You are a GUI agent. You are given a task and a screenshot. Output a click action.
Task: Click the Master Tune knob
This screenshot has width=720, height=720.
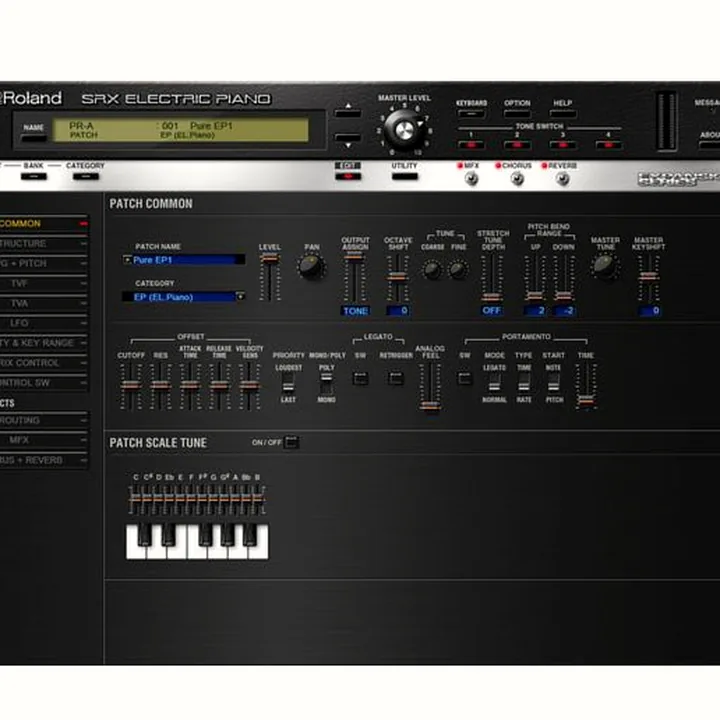click(x=604, y=266)
